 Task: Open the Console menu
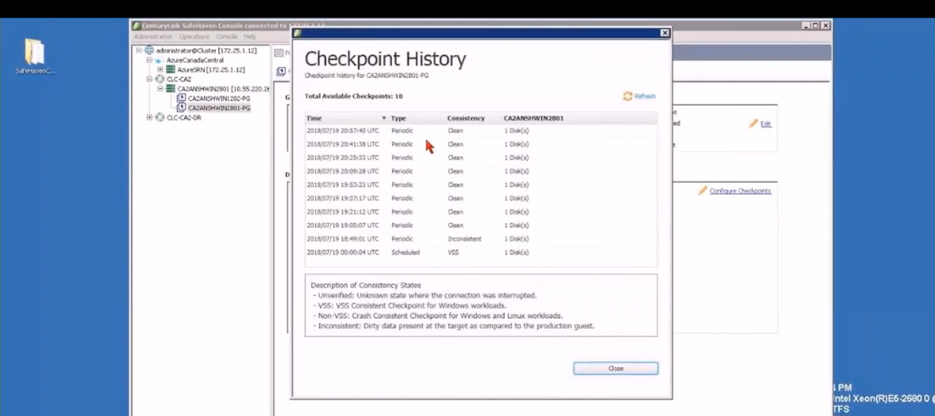tap(227, 36)
